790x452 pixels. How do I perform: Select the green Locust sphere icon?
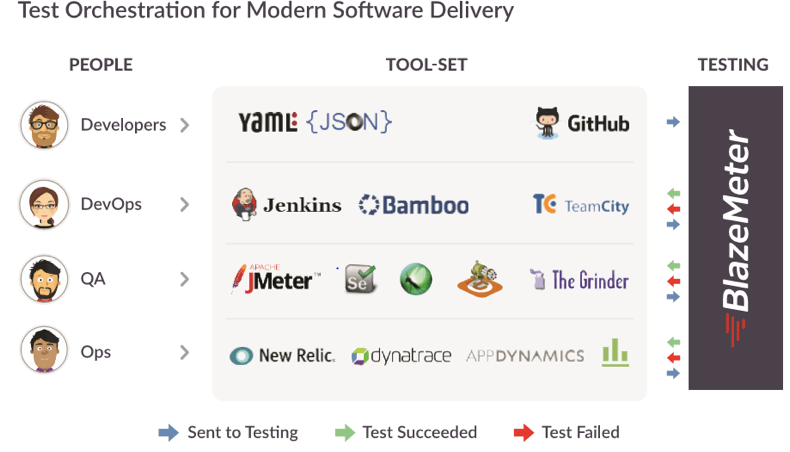416,279
